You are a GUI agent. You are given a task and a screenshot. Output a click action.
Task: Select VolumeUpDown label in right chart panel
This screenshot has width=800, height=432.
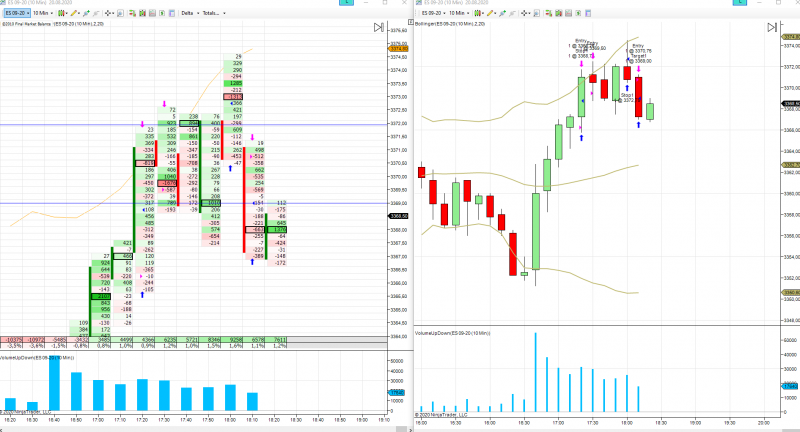point(453,333)
